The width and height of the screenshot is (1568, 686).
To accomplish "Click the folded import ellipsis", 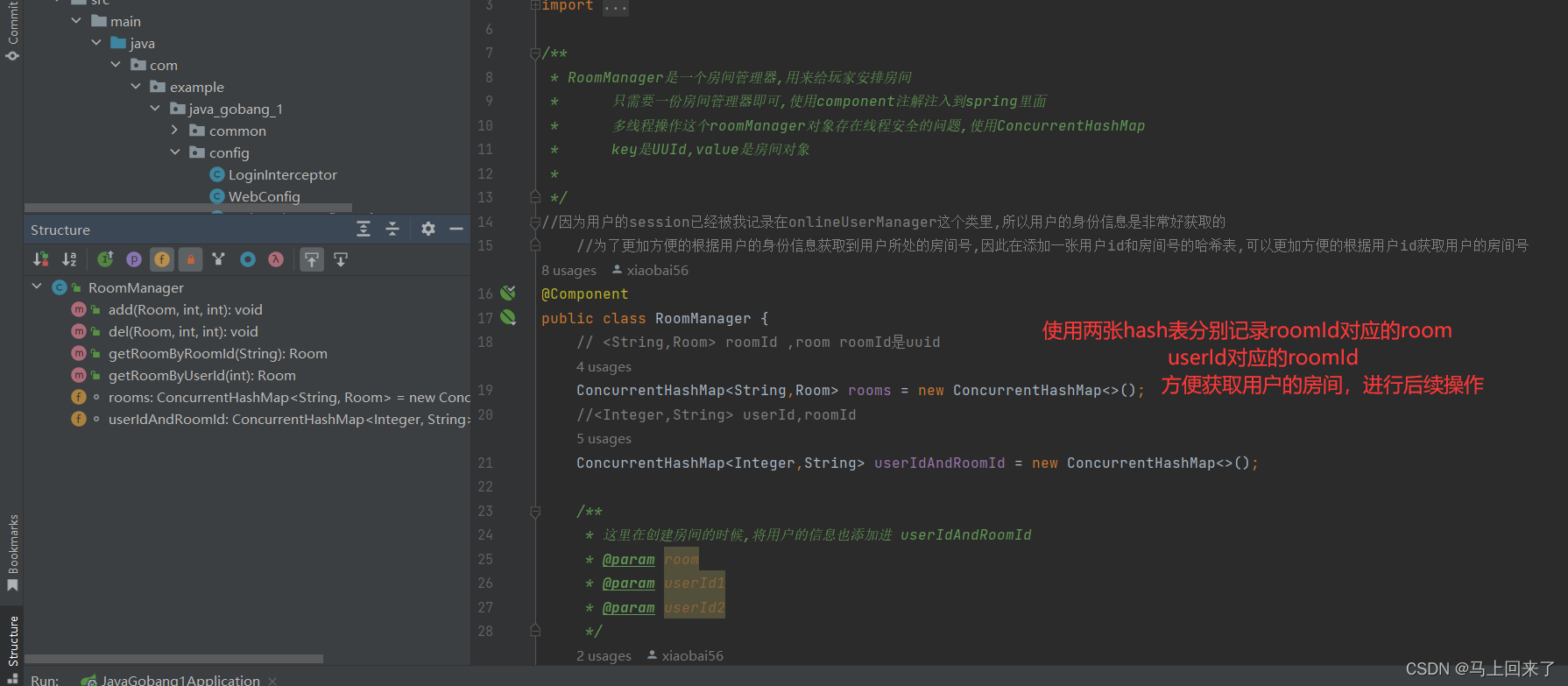I will pyautogui.click(x=616, y=7).
